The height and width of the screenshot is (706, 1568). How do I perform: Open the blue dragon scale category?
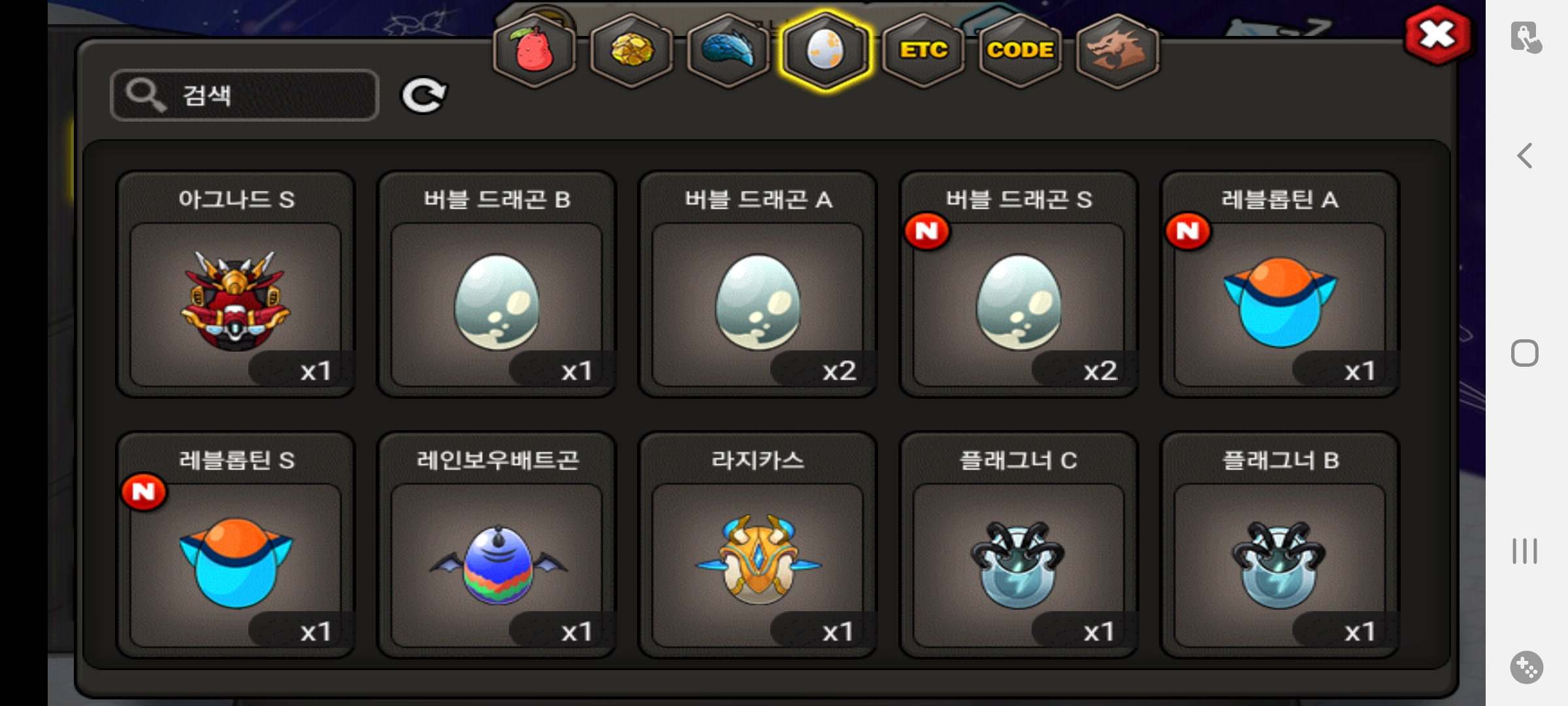(x=728, y=50)
